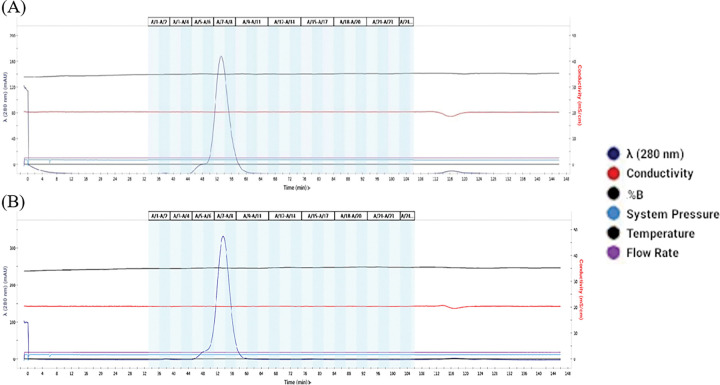
Task: Click the 'Time (min)' axis label of panel B
Action: pyautogui.click(x=298, y=381)
